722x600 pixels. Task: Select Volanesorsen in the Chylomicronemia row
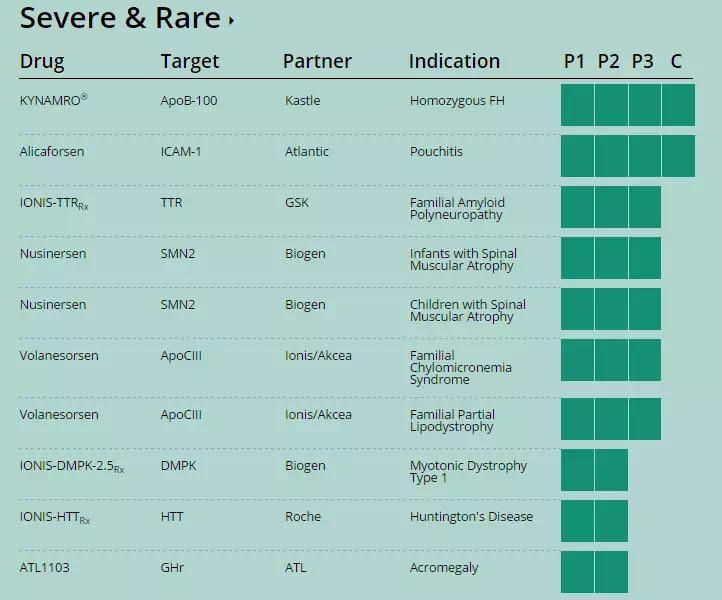[59, 355]
